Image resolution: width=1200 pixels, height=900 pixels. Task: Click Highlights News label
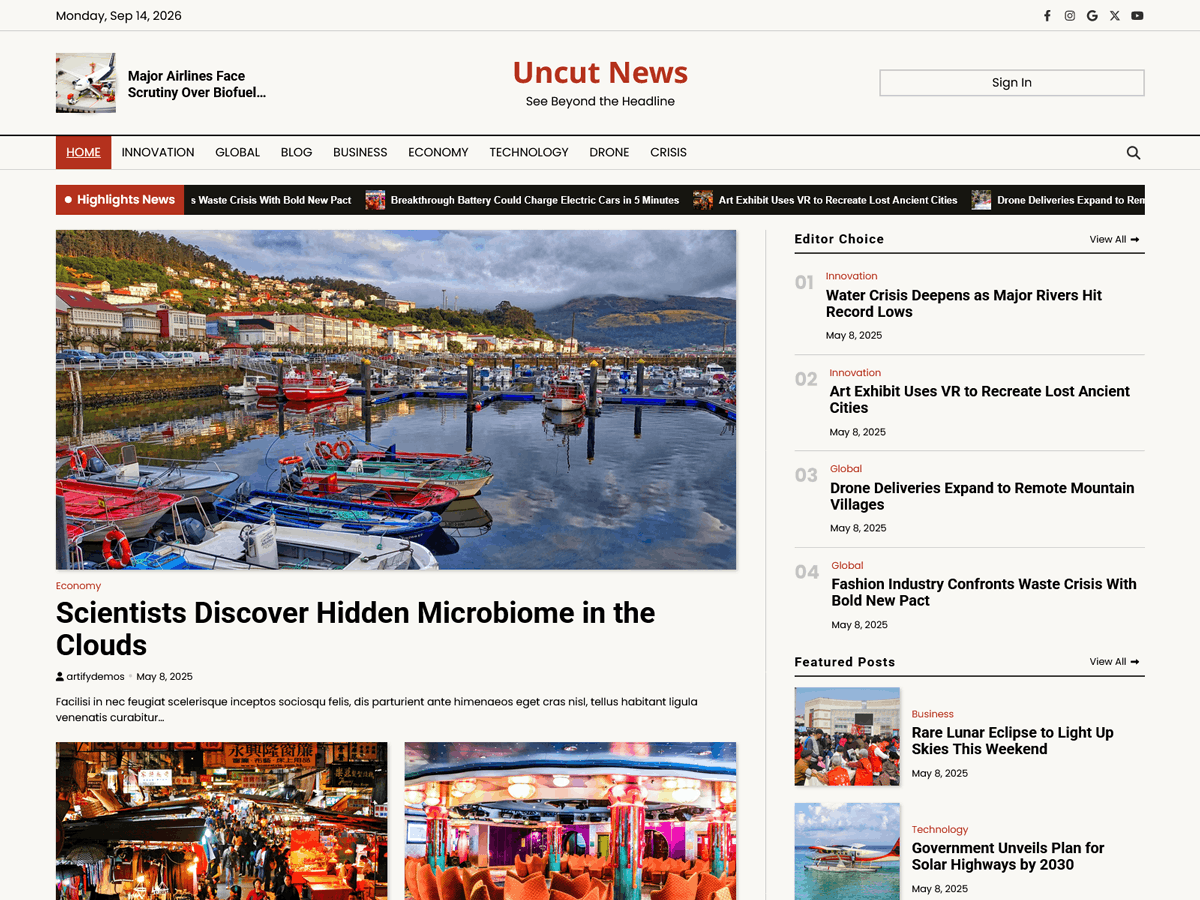[120, 200]
